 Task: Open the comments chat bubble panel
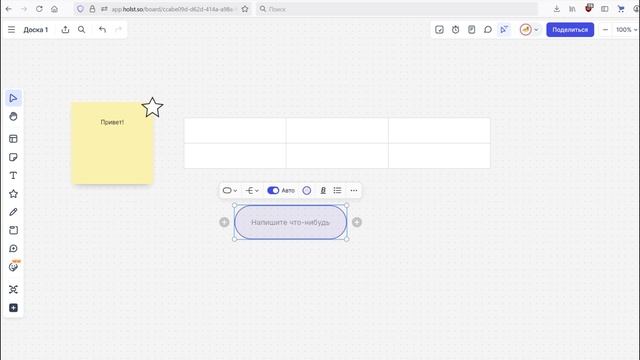(x=488, y=29)
